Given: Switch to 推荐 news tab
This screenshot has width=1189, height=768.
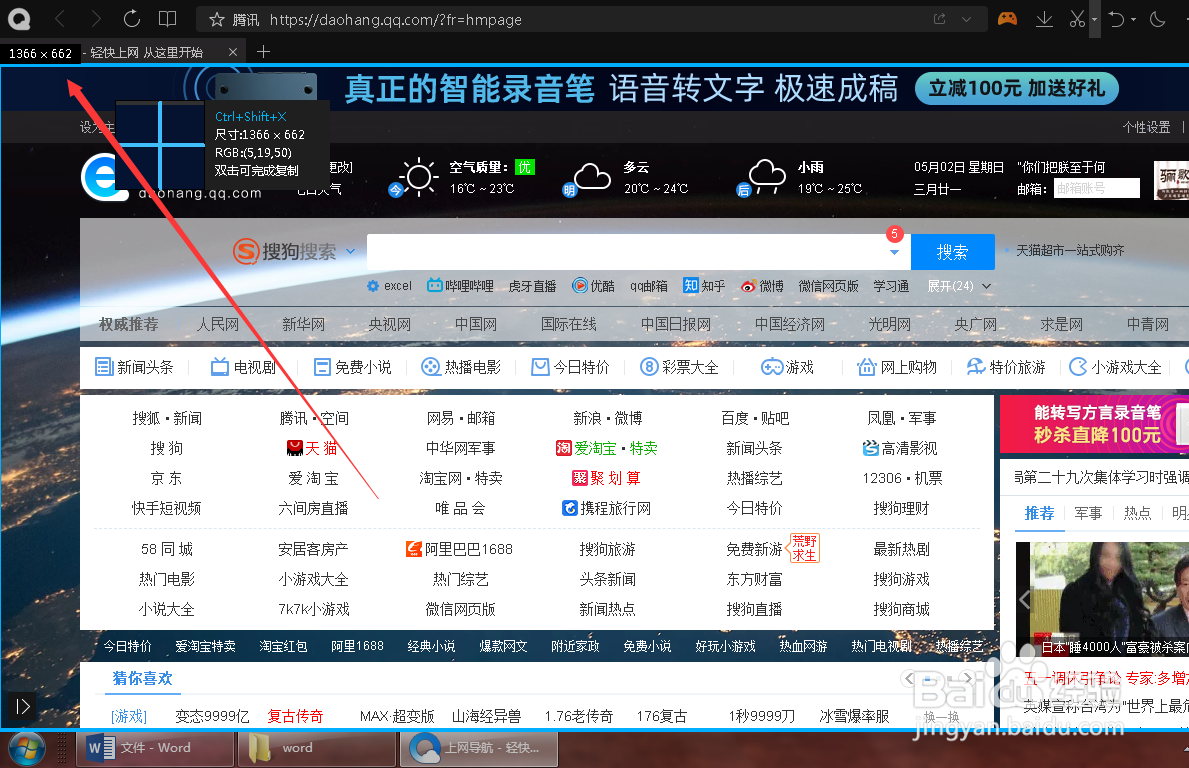Looking at the screenshot, I should click(x=1039, y=513).
